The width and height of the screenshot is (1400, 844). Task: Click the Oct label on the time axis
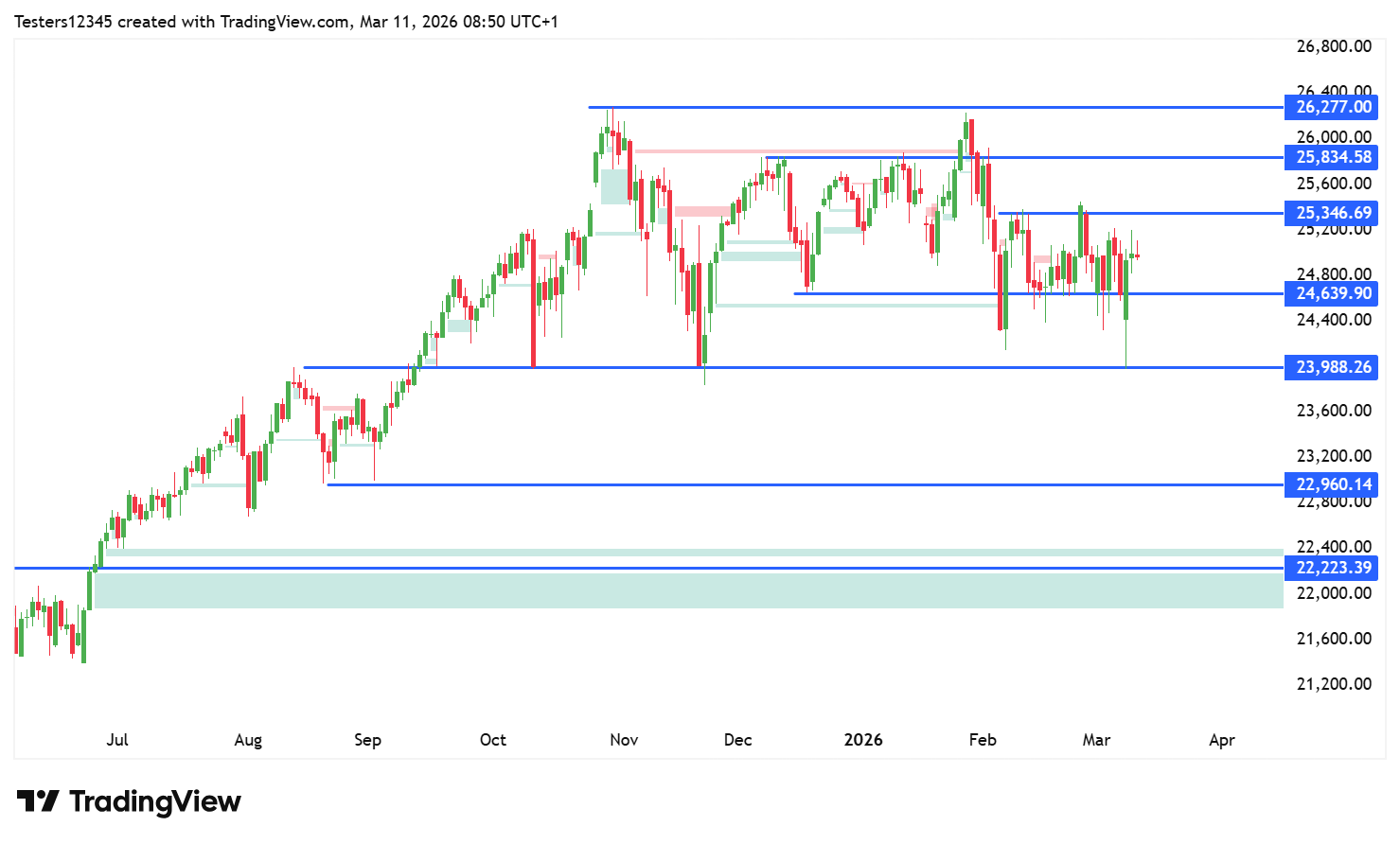493,740
